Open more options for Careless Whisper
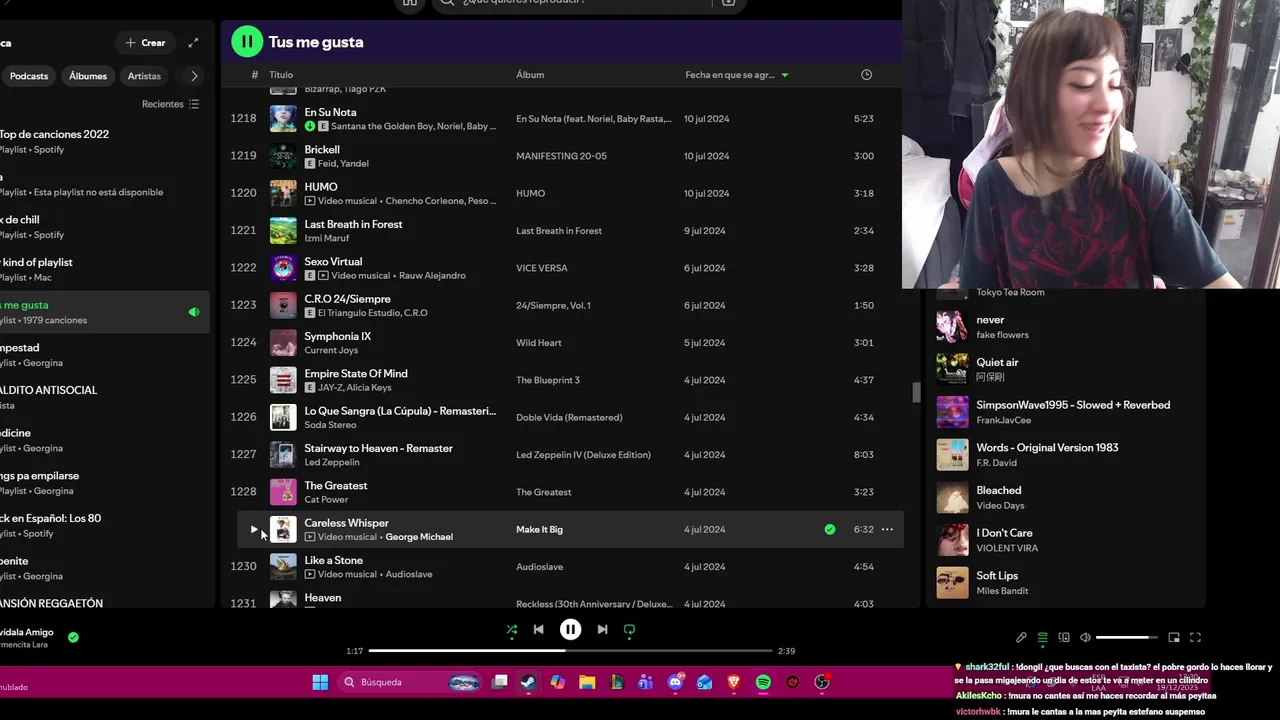 pos(887,529)
